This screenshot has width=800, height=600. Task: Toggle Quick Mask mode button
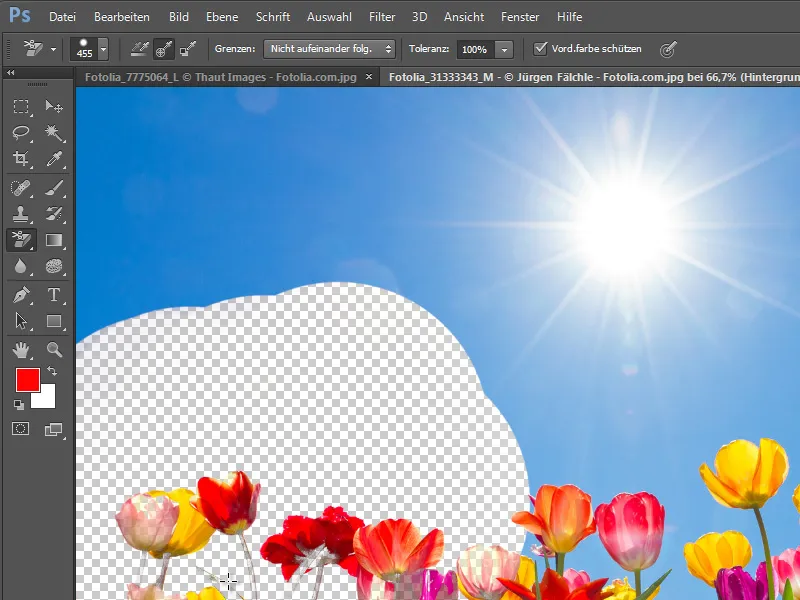tap(21, 429)
